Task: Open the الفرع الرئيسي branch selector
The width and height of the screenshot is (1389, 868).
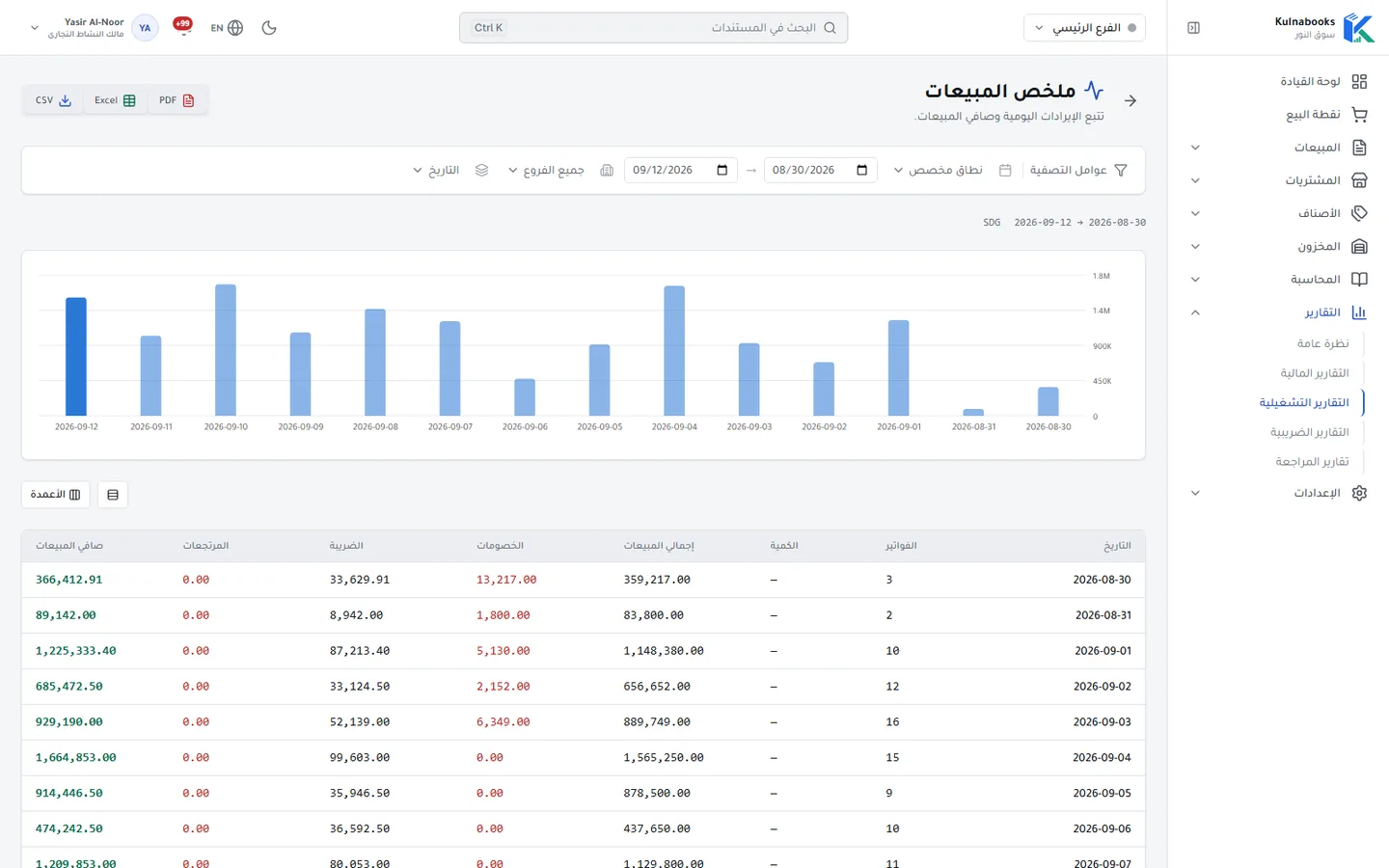Action: (x=1084, y=28)
